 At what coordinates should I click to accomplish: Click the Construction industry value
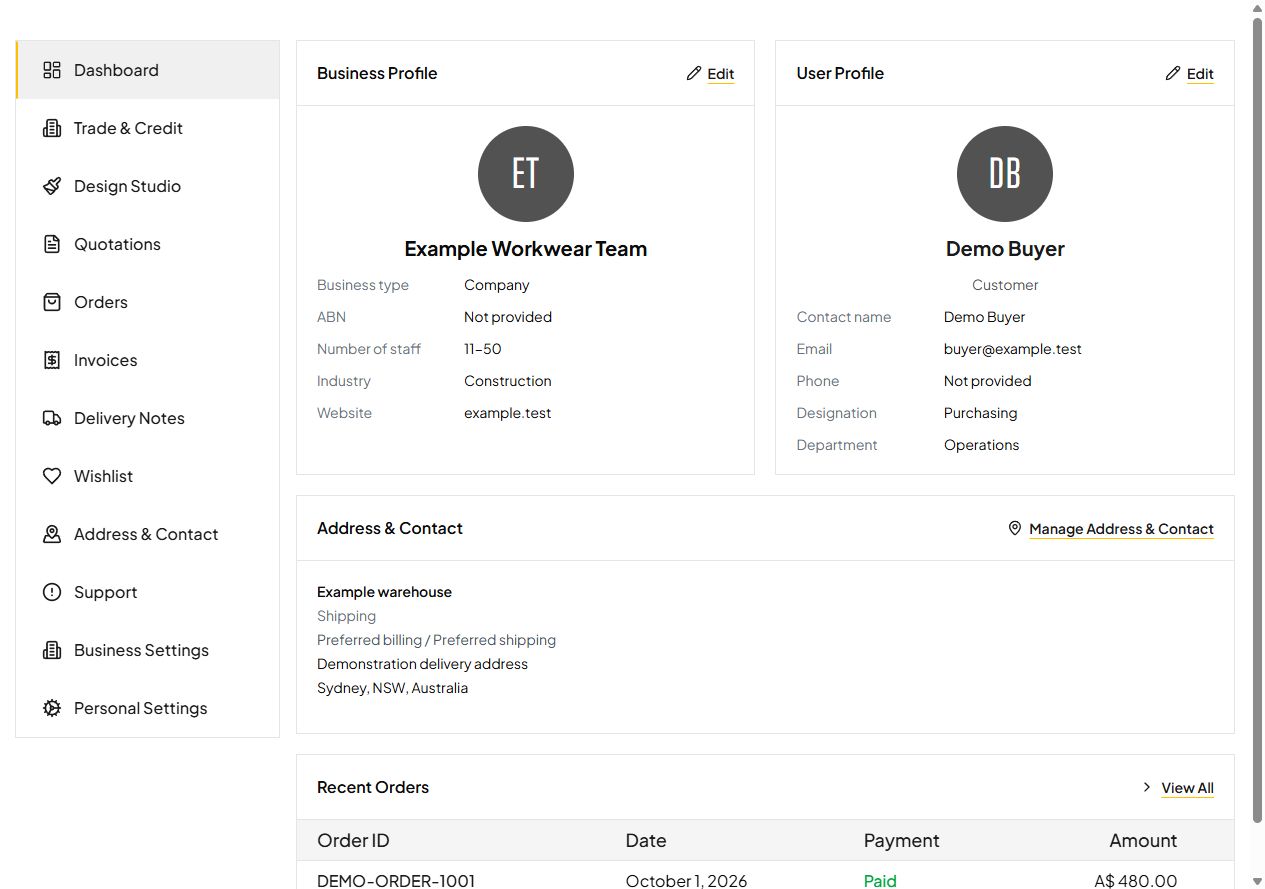coord(507,381)
